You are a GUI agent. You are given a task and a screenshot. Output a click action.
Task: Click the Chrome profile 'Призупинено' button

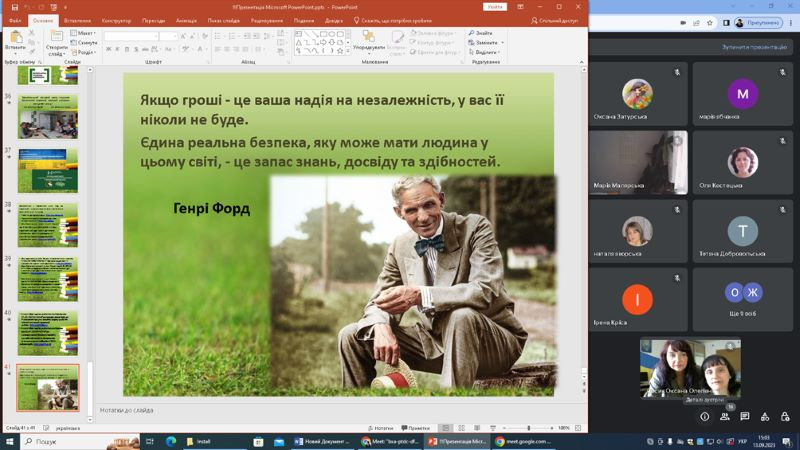pos(758,23)
